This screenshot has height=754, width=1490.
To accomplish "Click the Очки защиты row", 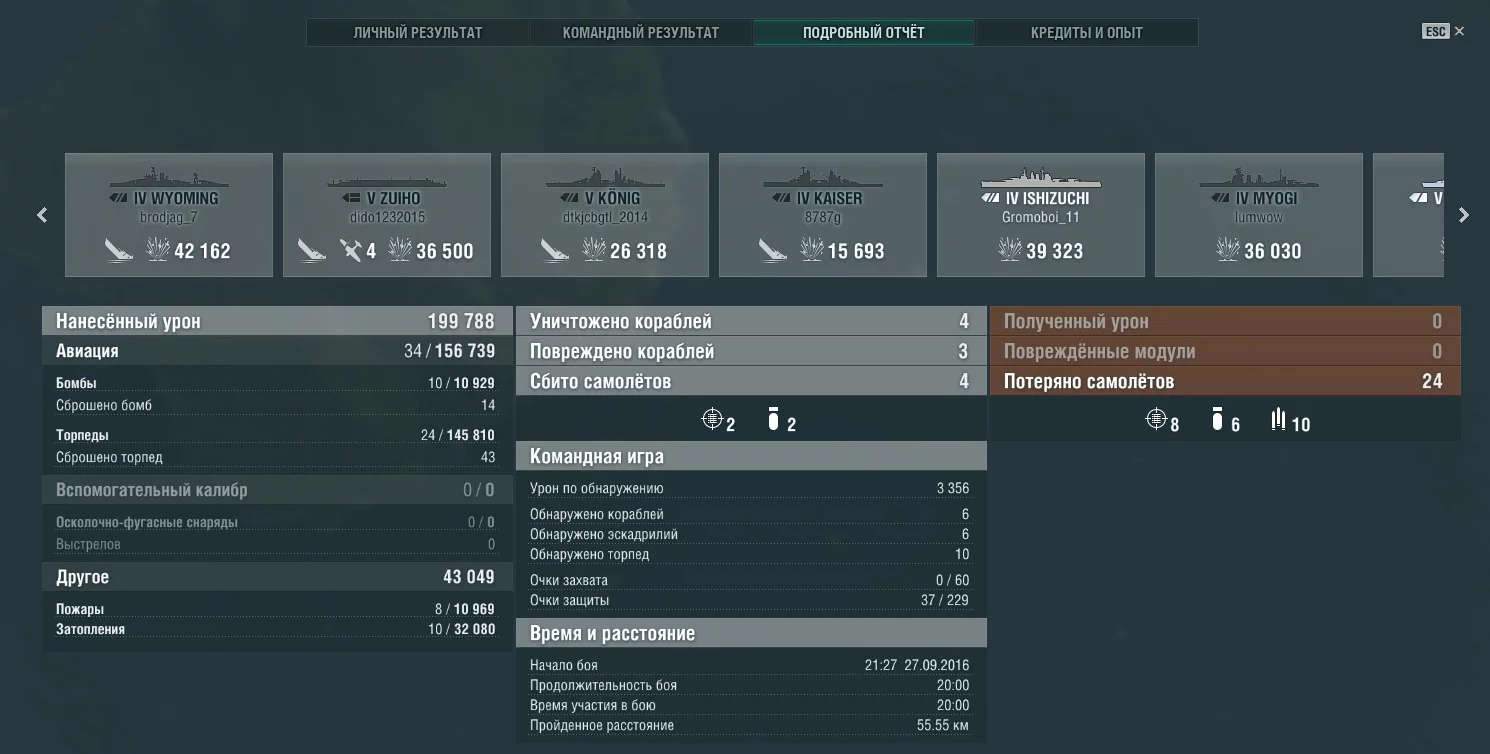I will point(751,601).
